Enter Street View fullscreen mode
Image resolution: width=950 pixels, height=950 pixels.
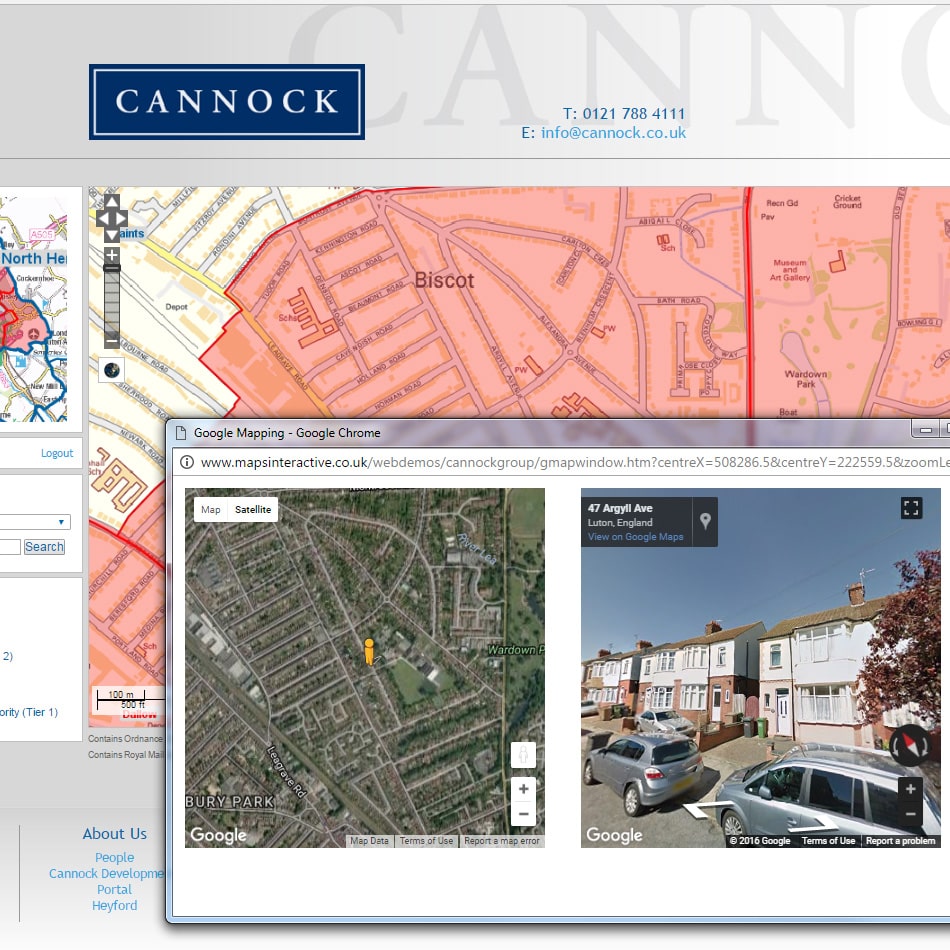point(911,508)
